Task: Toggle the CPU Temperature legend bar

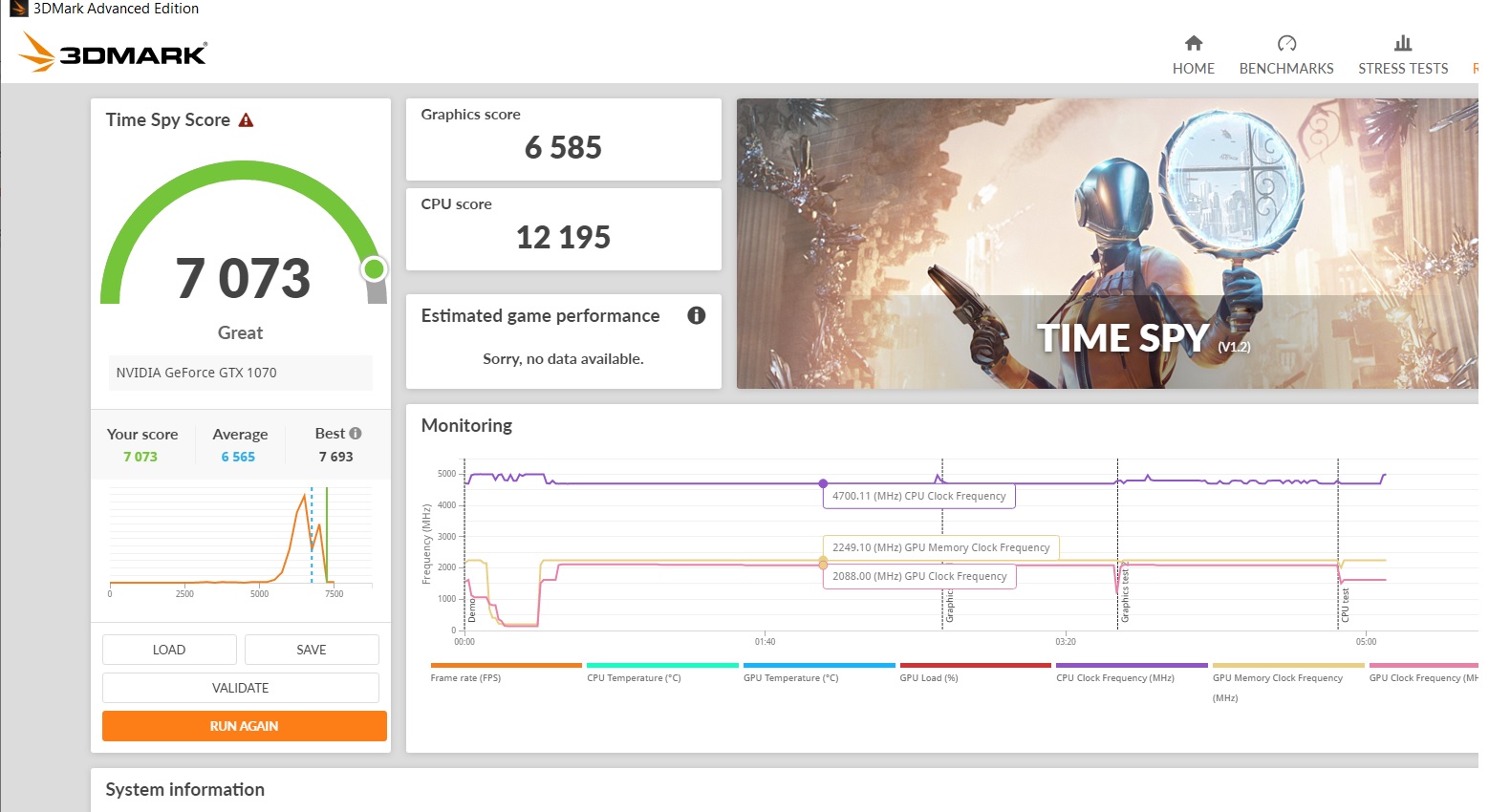Action: (662, 666)
